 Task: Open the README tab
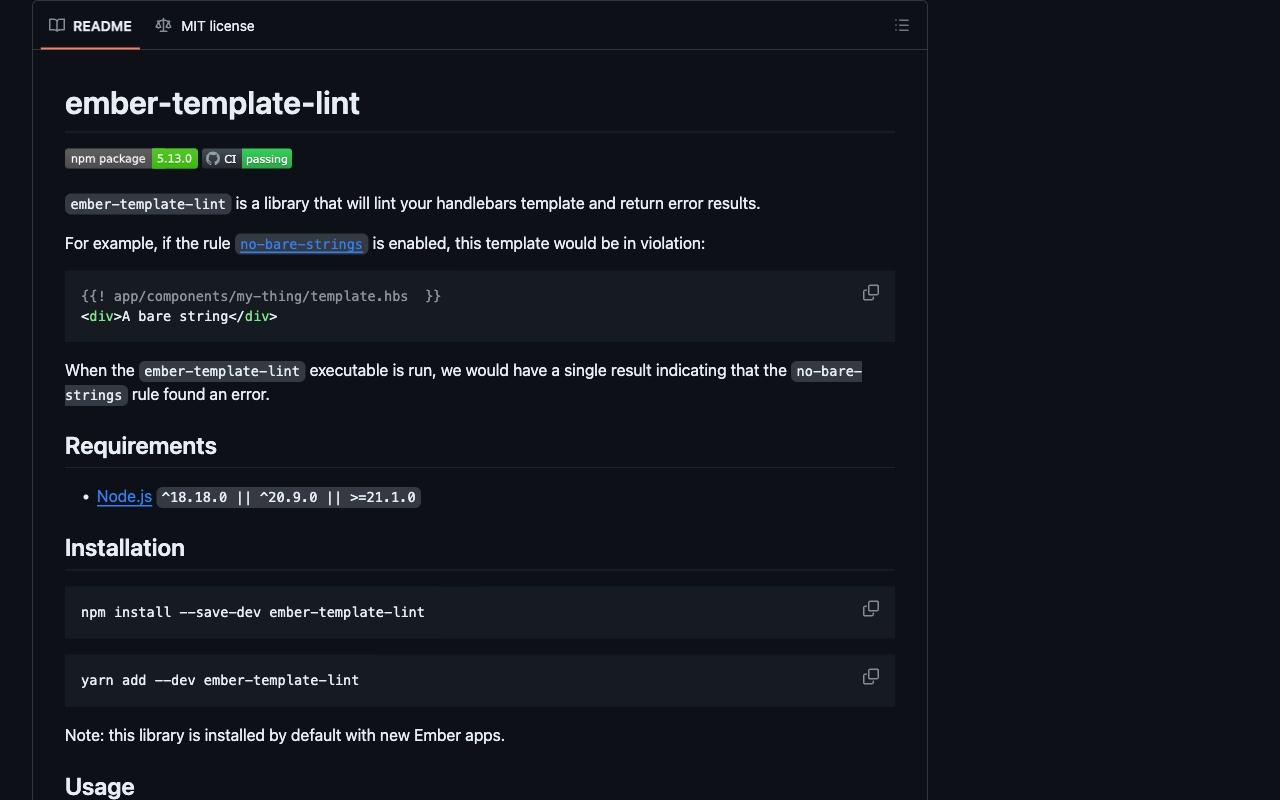pyautogui.click(x=90, y=26)
